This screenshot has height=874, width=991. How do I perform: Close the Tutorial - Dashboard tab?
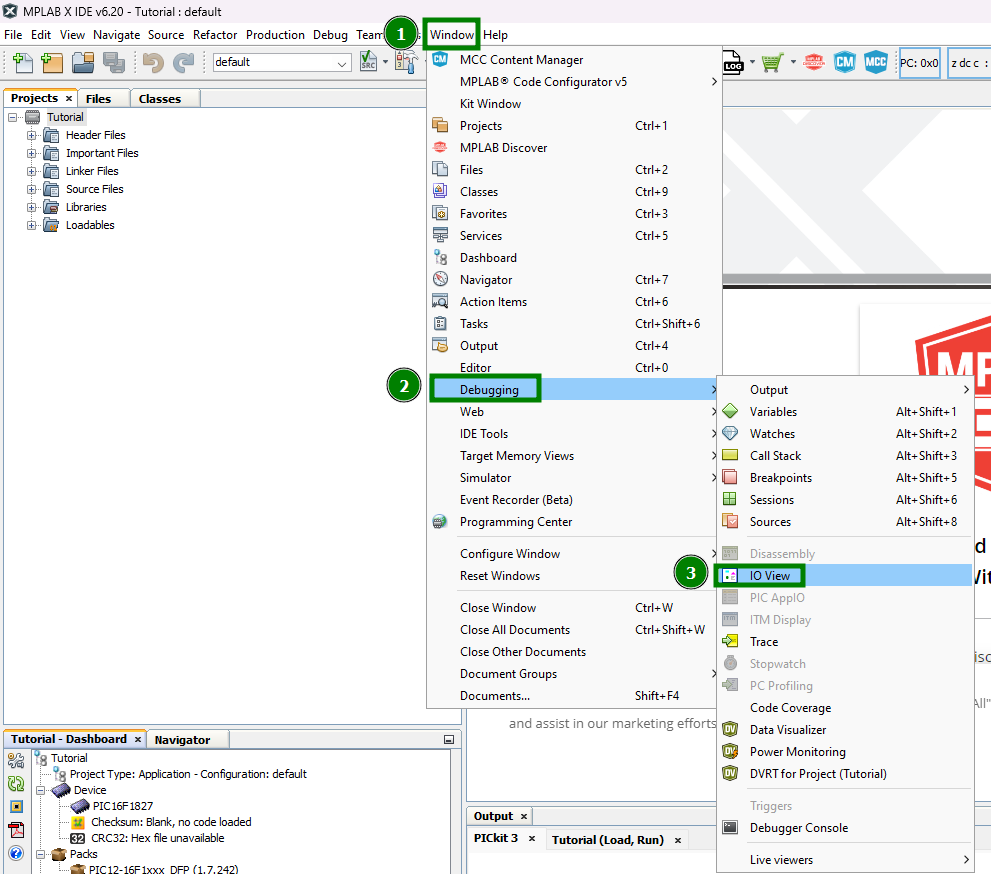point(138,739)
